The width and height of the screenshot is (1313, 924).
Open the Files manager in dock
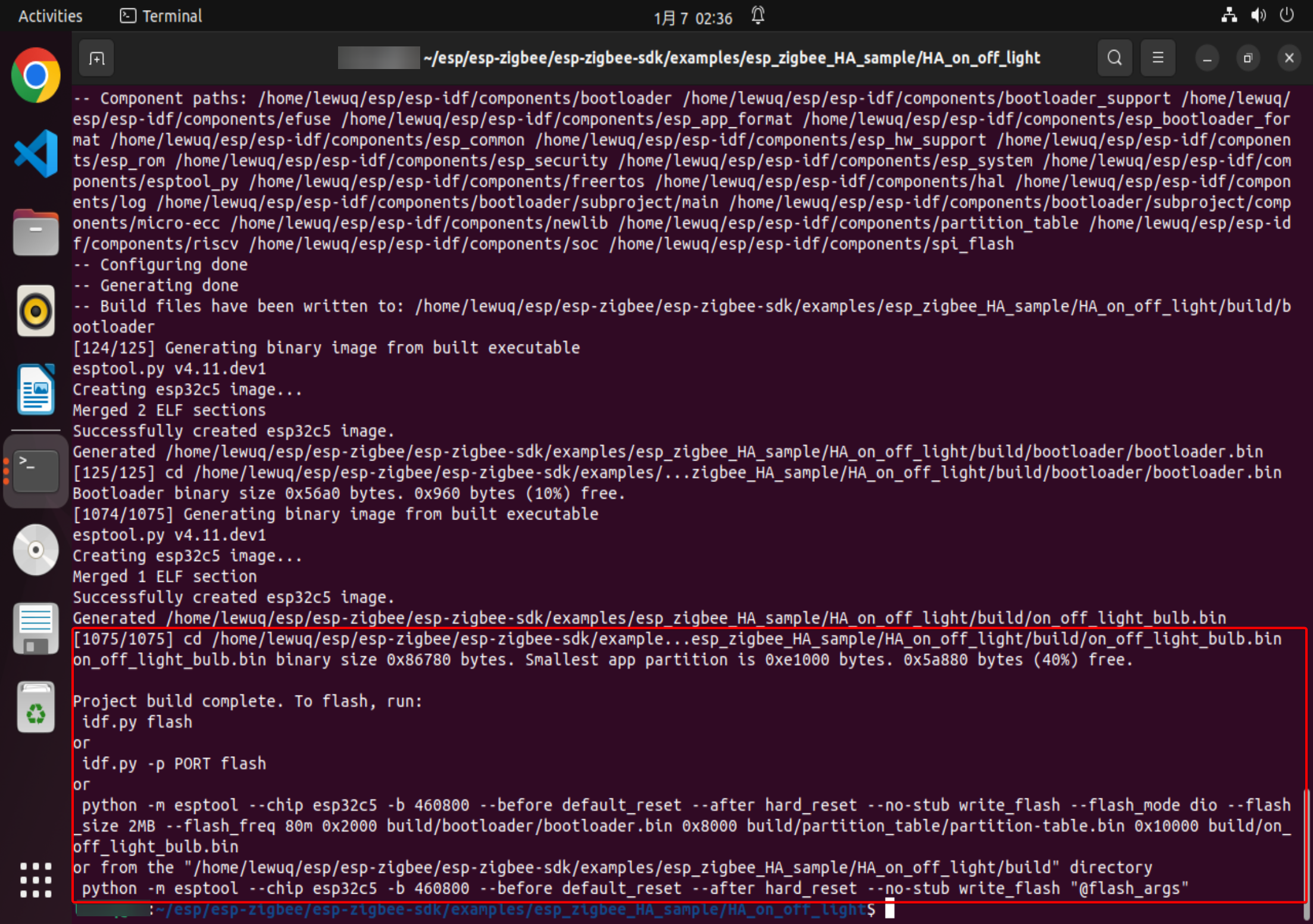point(36,233)
